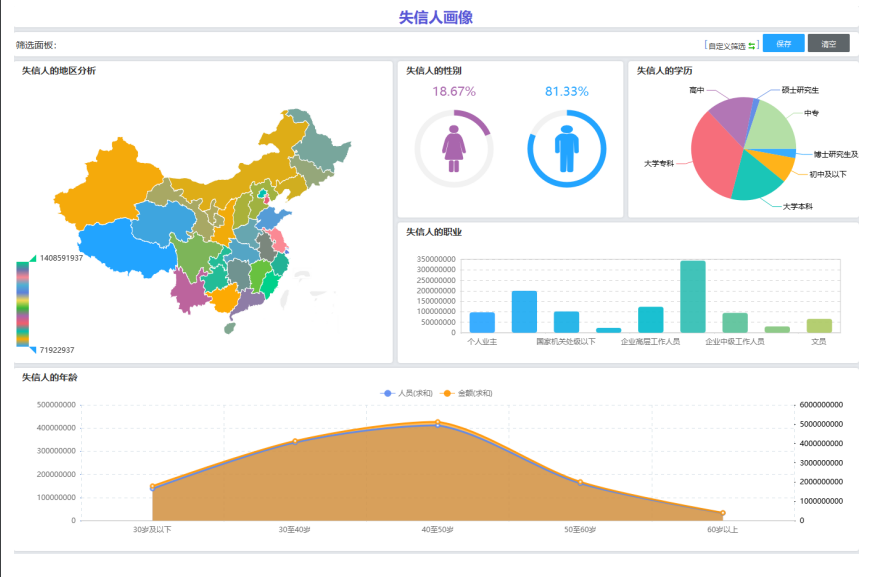The image size is (873, 577).
Task: Click the 失信人的地区分析 panel title
Action: (59, 71)
